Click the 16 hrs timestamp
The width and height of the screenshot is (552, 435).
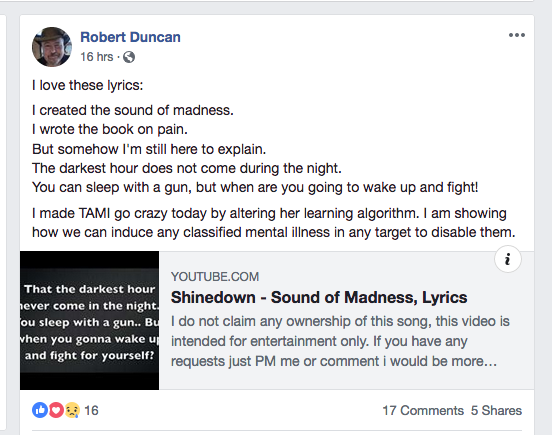(x=96, y=57)
